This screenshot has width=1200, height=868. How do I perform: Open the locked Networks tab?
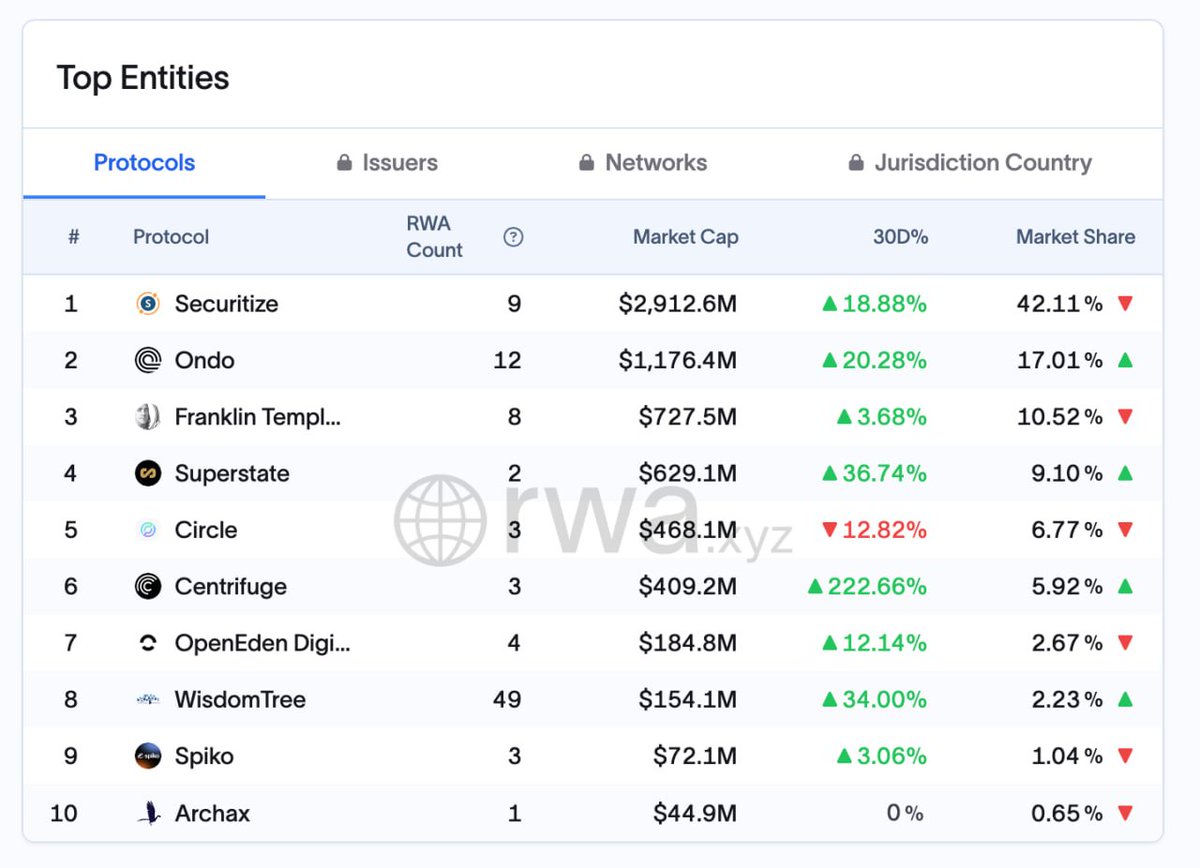coord(643,163)
